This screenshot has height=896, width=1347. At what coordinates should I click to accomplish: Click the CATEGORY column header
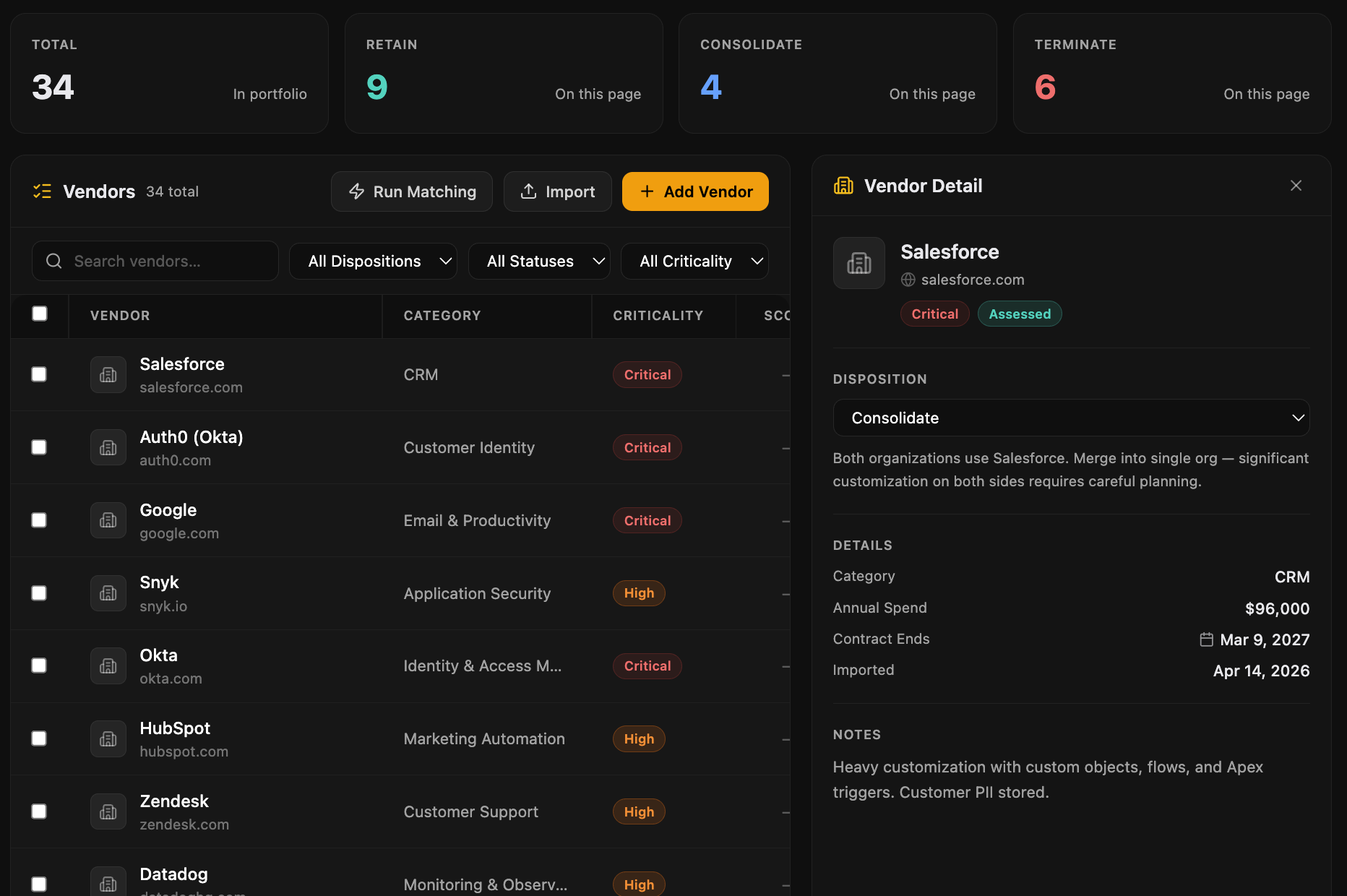442,316
